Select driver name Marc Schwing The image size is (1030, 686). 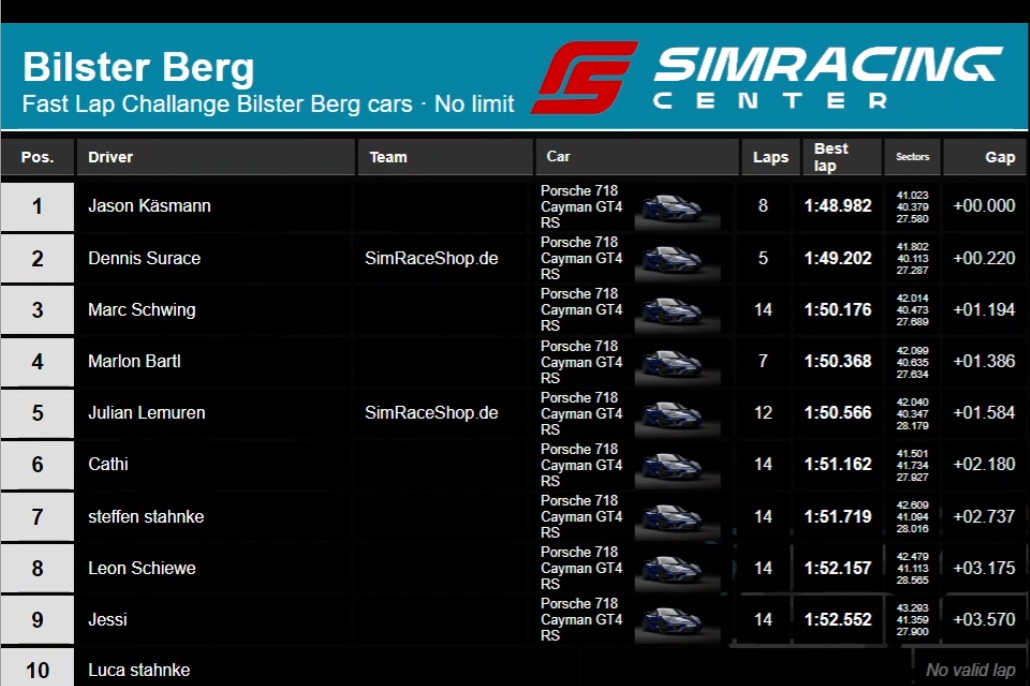(x=142, y=309)
